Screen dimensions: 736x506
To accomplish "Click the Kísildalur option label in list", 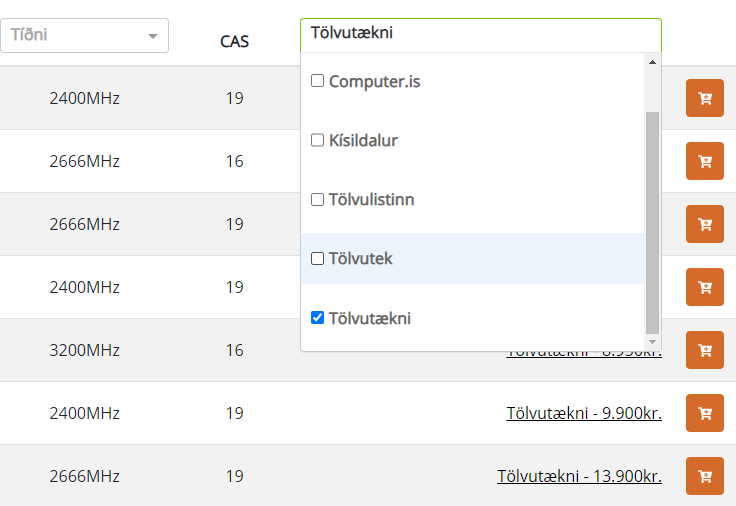I will click(x=363, y=140).
